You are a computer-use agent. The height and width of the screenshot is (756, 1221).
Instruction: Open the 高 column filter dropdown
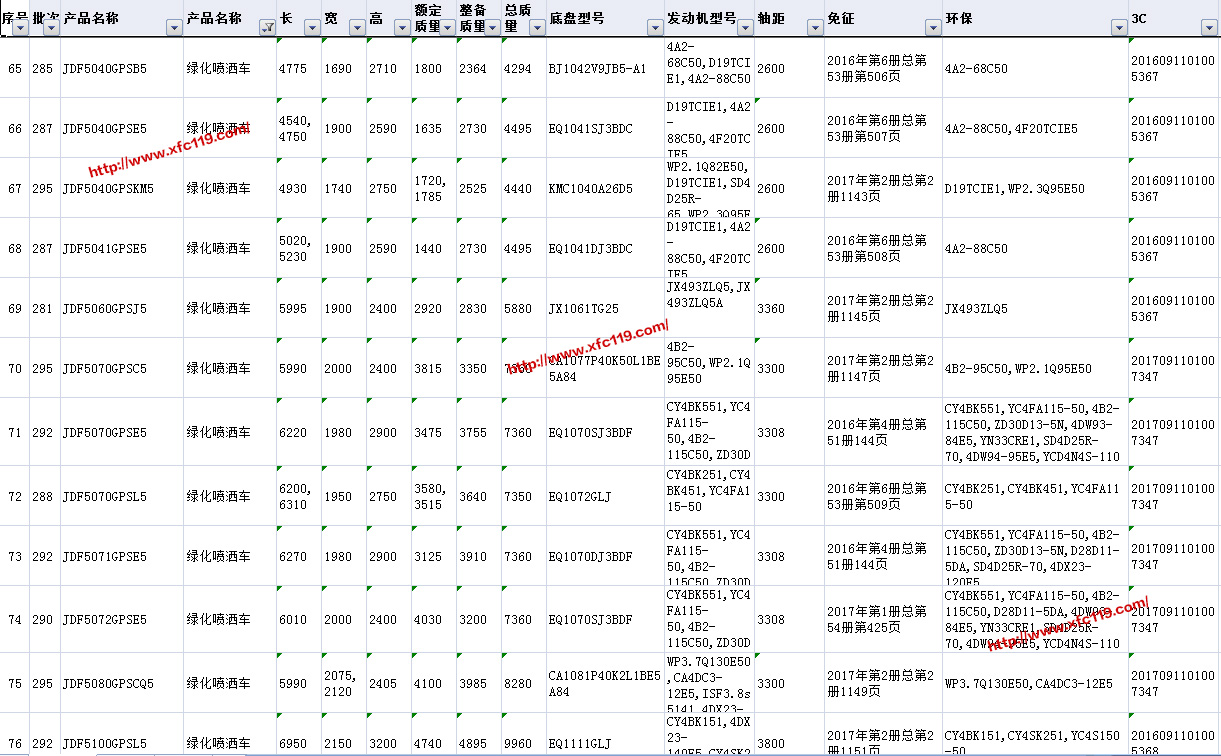click(402, 28)
